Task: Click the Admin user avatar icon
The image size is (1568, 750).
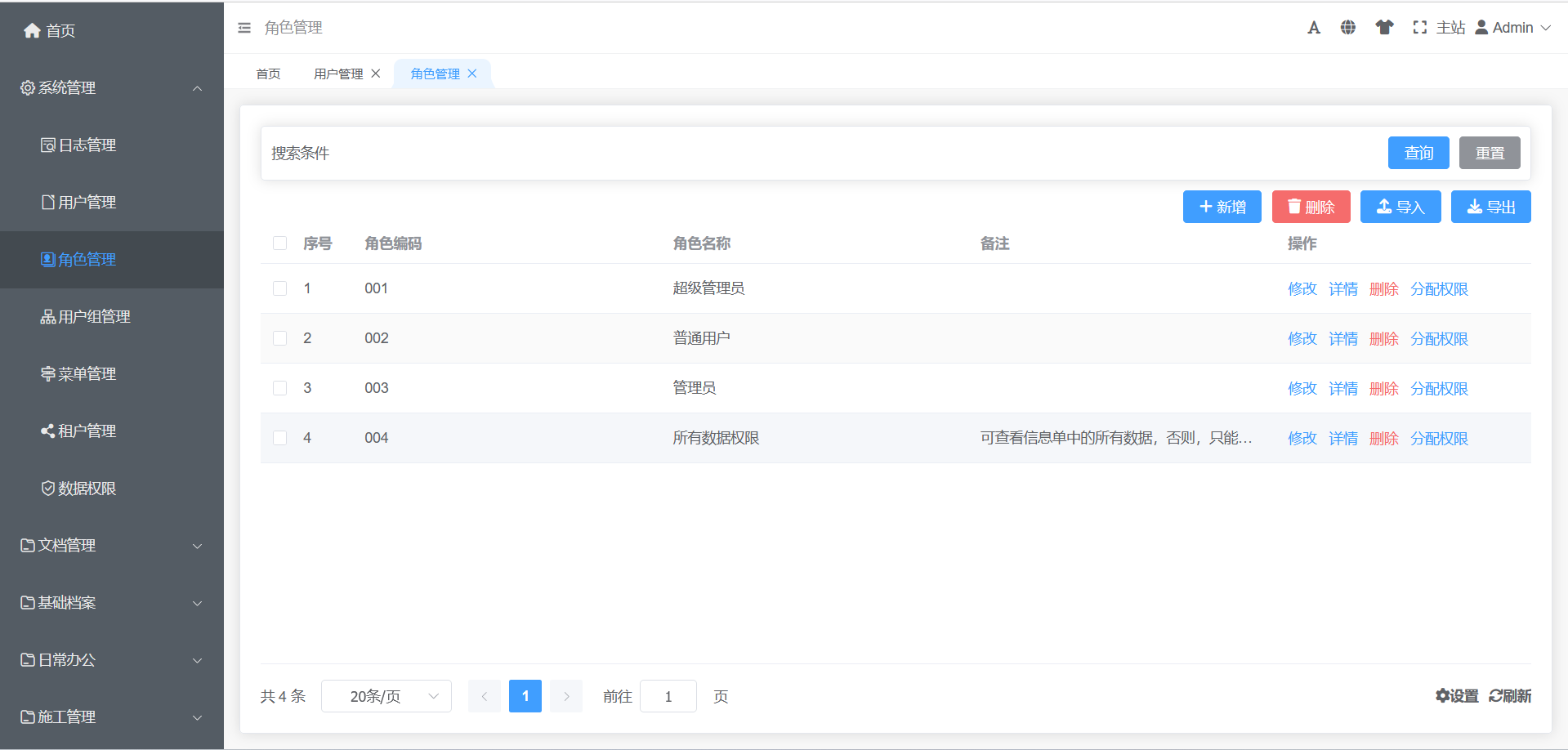Action: coord(1481,28)
